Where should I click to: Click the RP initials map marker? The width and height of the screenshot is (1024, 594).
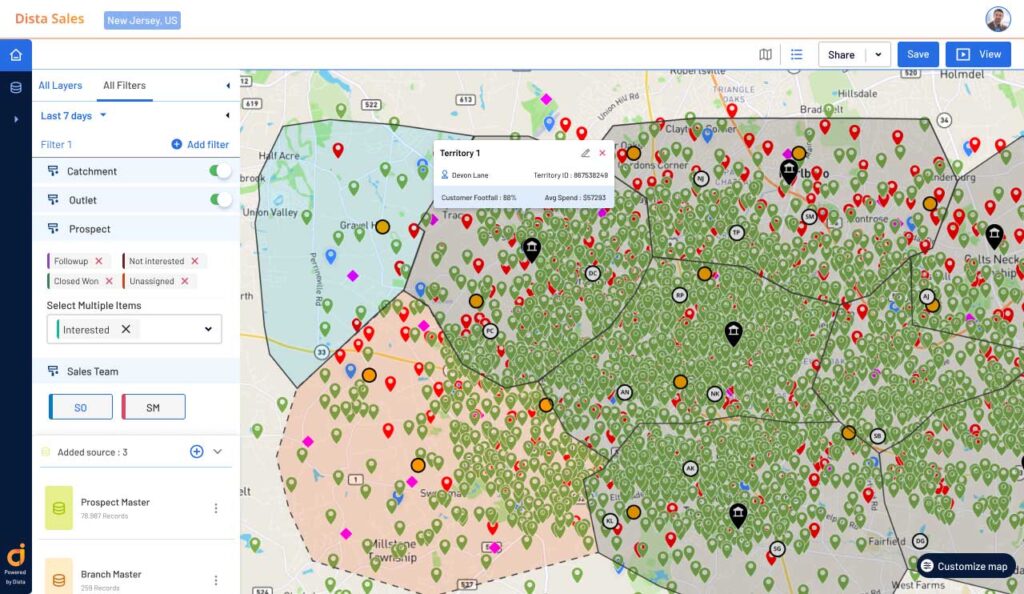pos(680,295)
